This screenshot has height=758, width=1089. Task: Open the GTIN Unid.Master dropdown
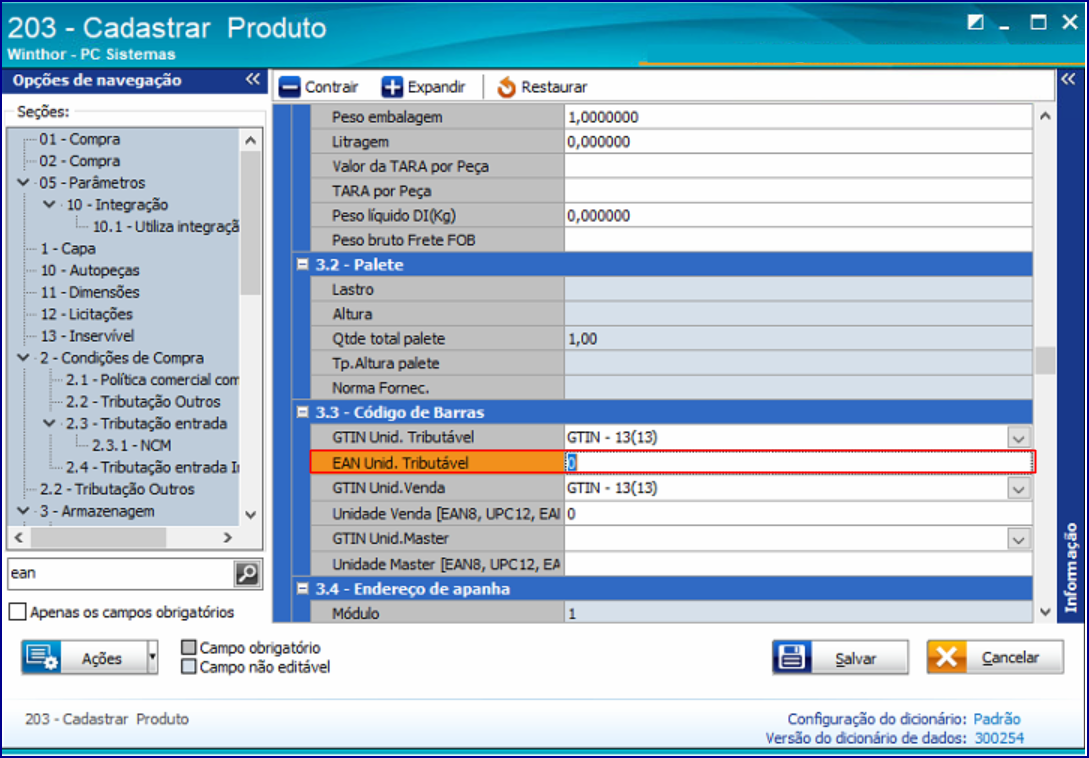point(1018,539)
